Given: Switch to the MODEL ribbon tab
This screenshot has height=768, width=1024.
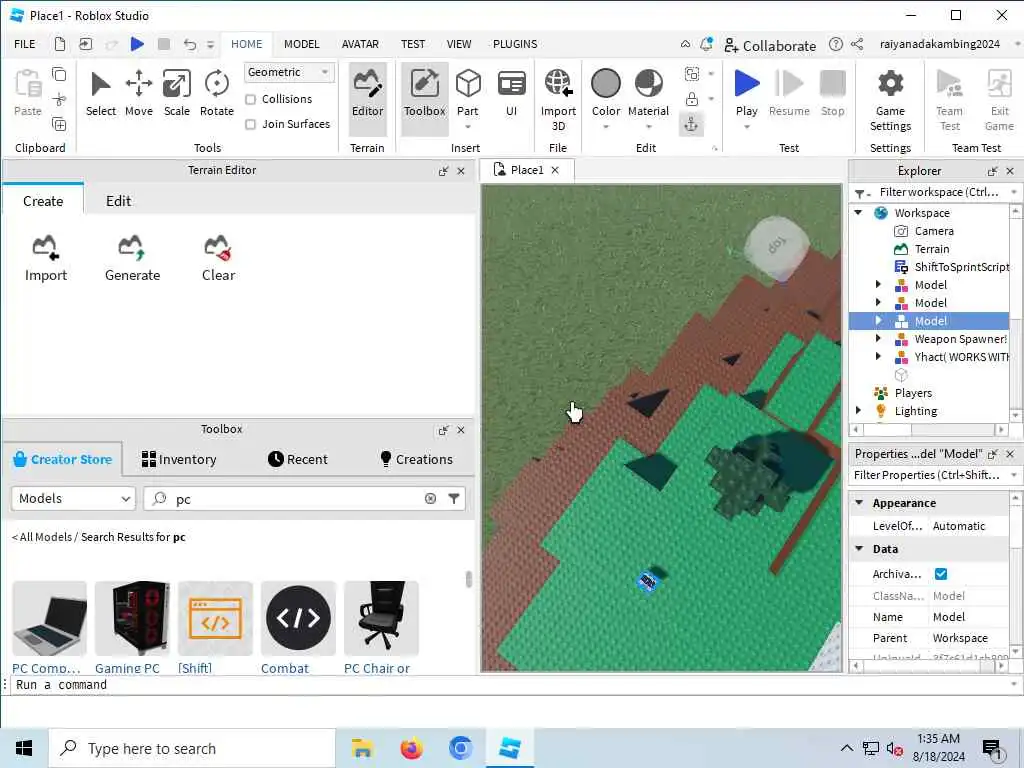Looking at the screenshot, I should click(x=301, y=44).
